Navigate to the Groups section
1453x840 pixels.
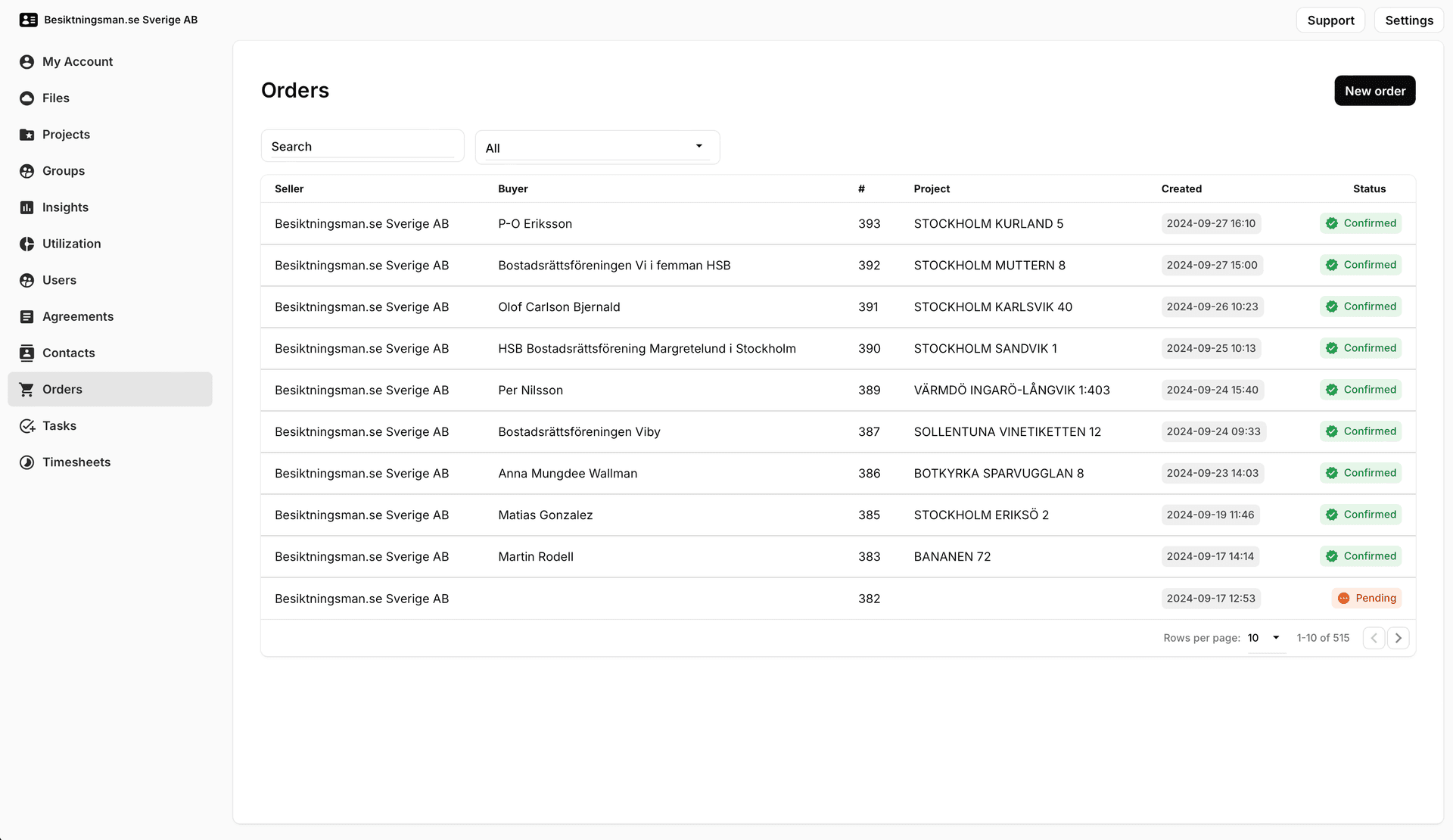pos(64,171)
